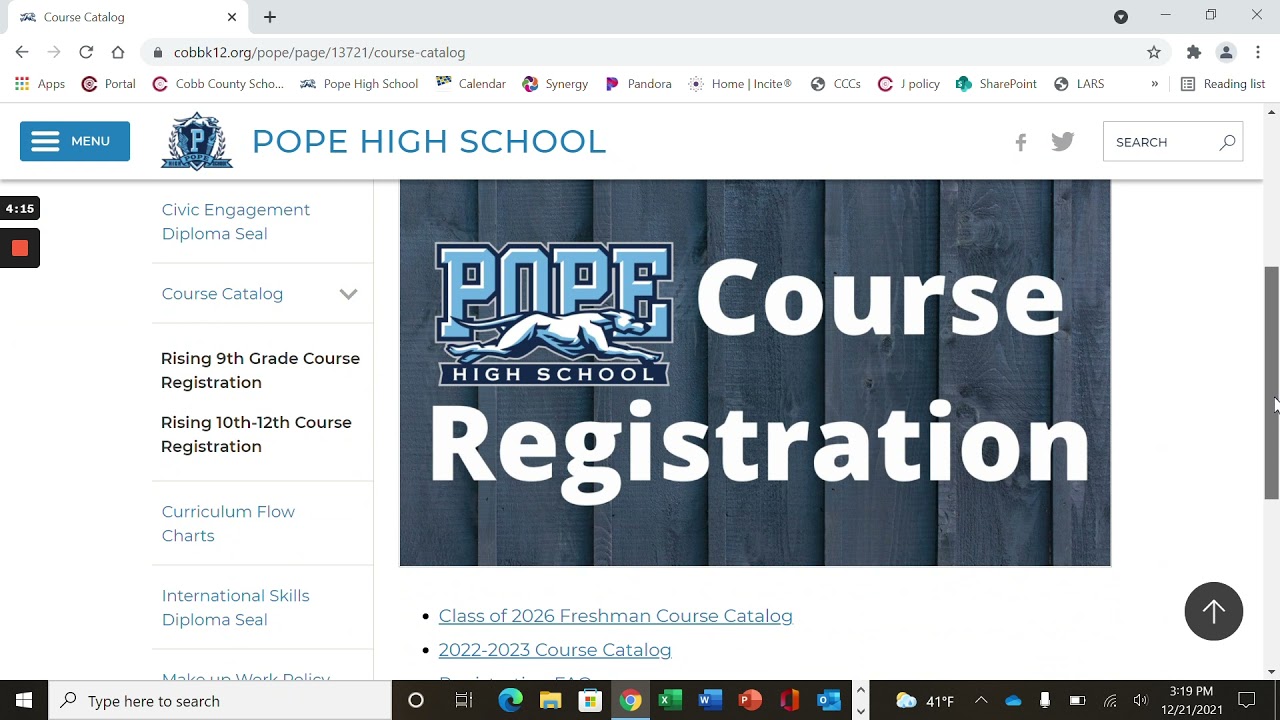Screen dimensions: 1280x720
Task: Open PowerPoint from the taskbar
Action: point(750,700)
